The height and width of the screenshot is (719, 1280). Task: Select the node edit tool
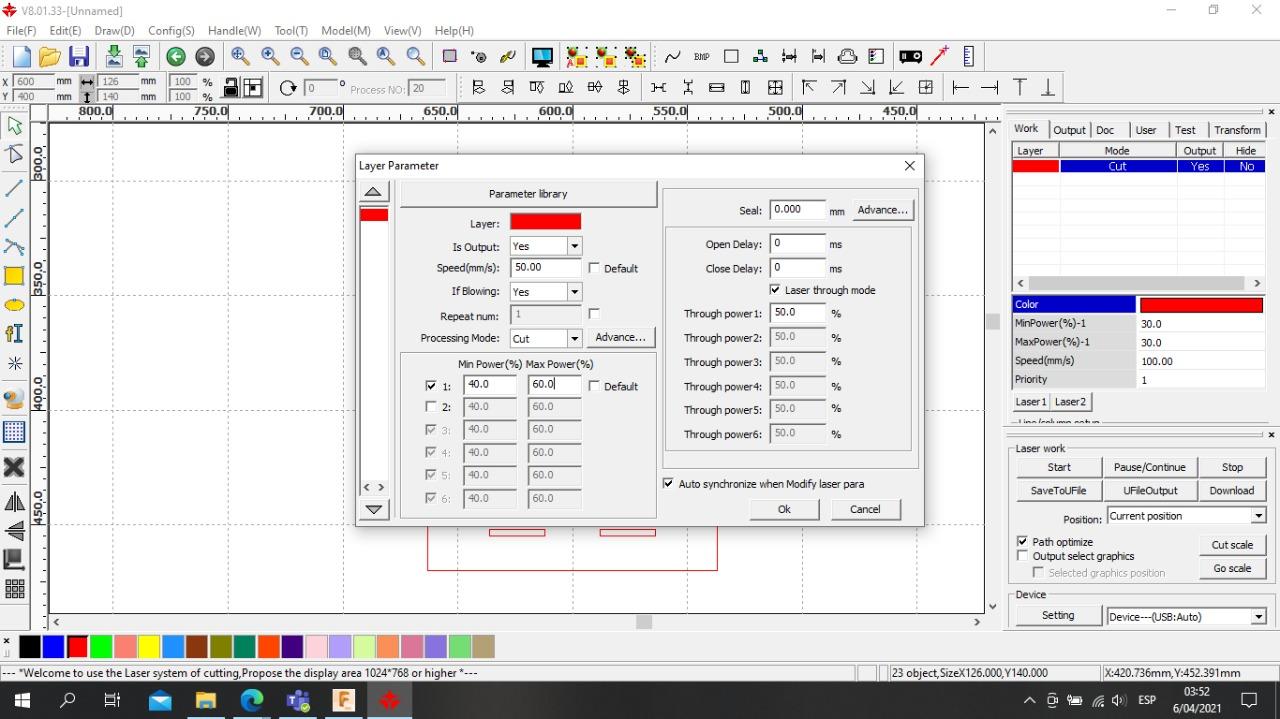(x=15, y=155)
